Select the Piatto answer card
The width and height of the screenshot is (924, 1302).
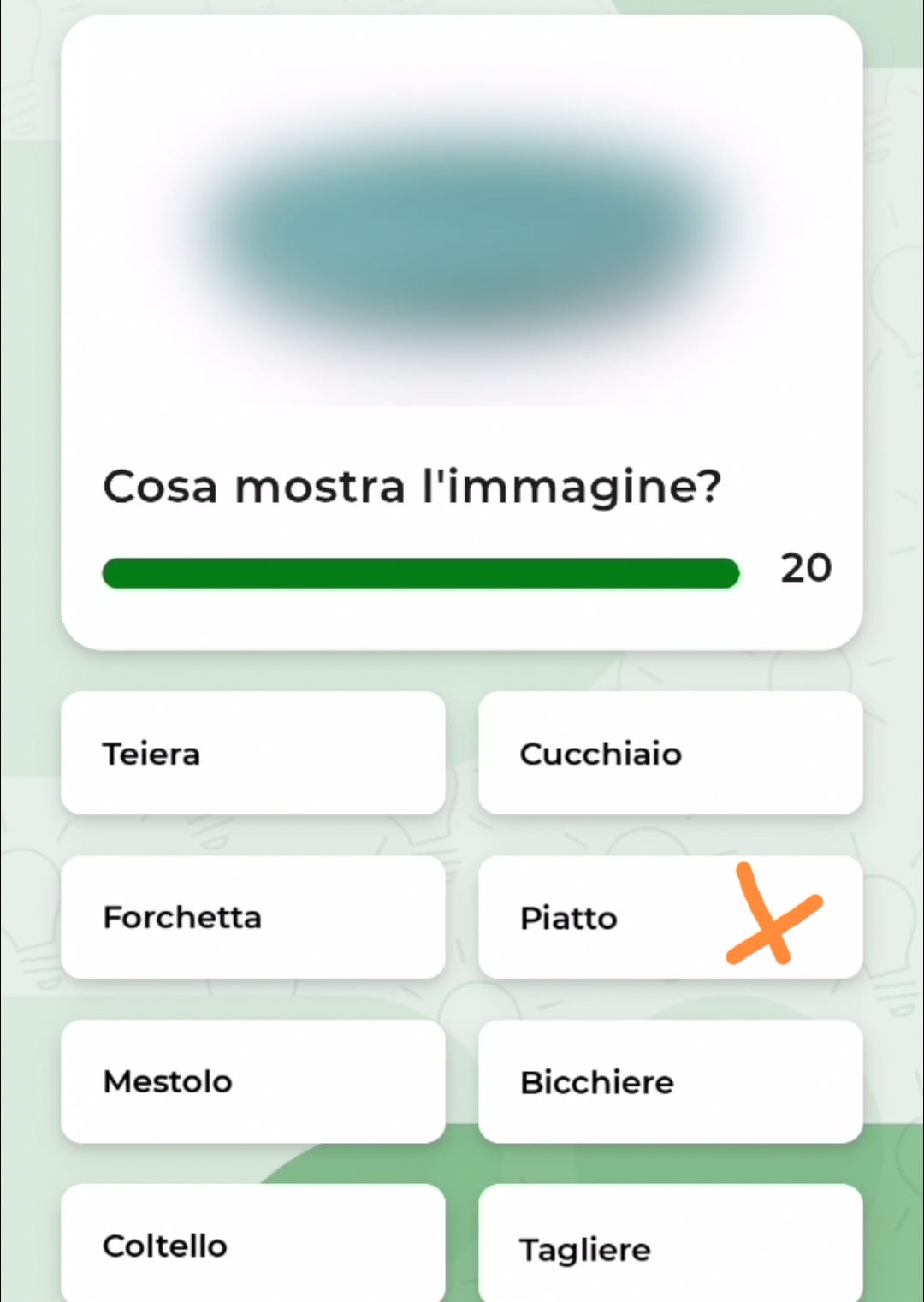click(671, 917)
